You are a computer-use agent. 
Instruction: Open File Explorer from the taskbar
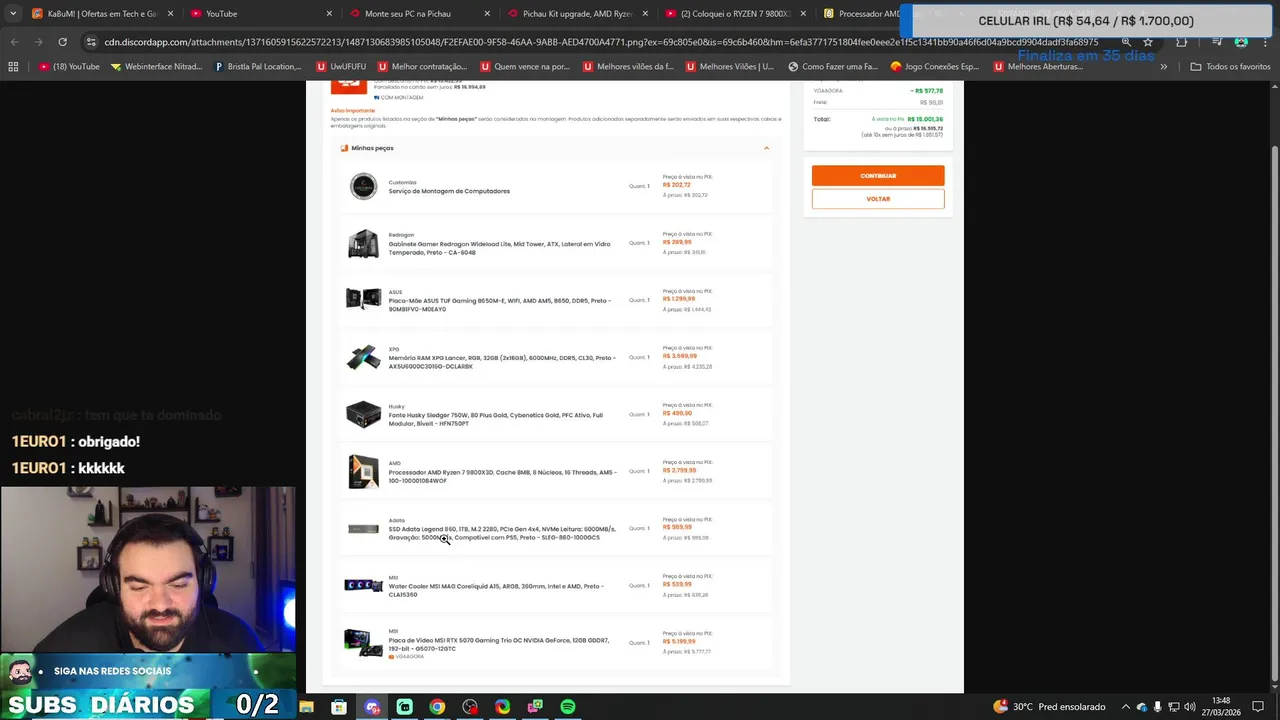click(x=306, y=707)
